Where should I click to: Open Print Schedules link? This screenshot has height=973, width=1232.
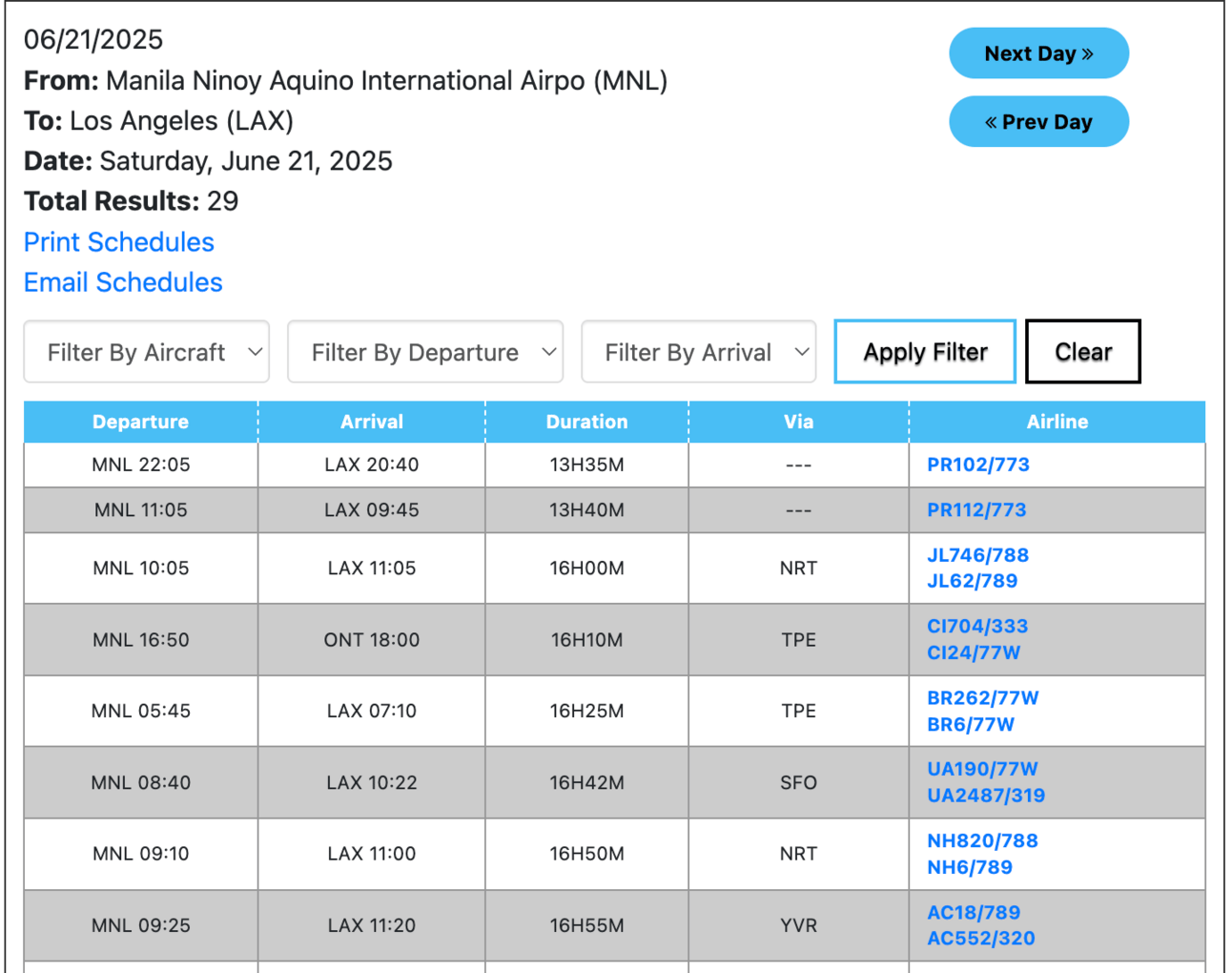click(x=119, y=242)
